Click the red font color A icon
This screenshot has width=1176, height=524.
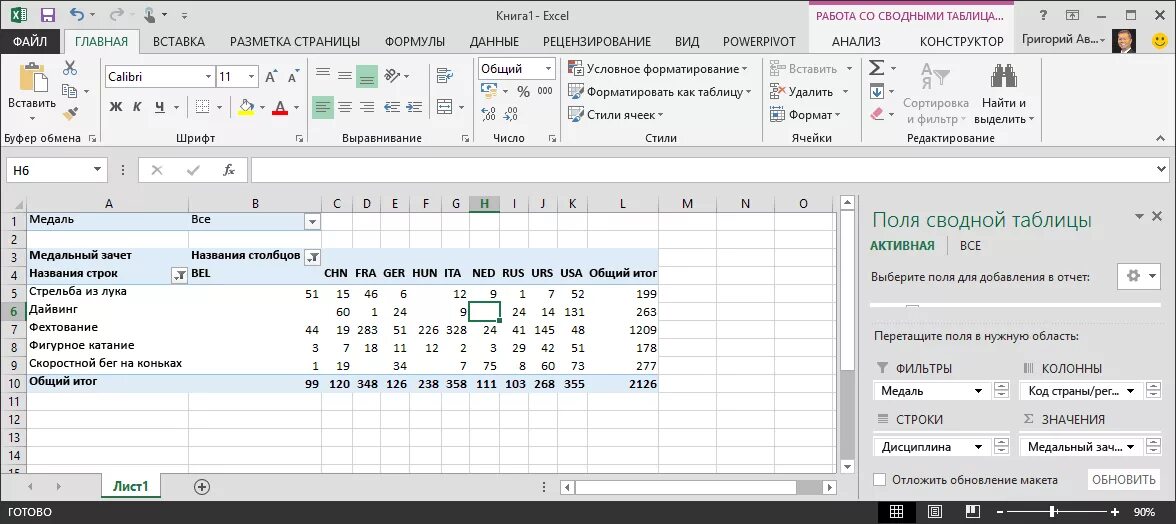[280, 107]
